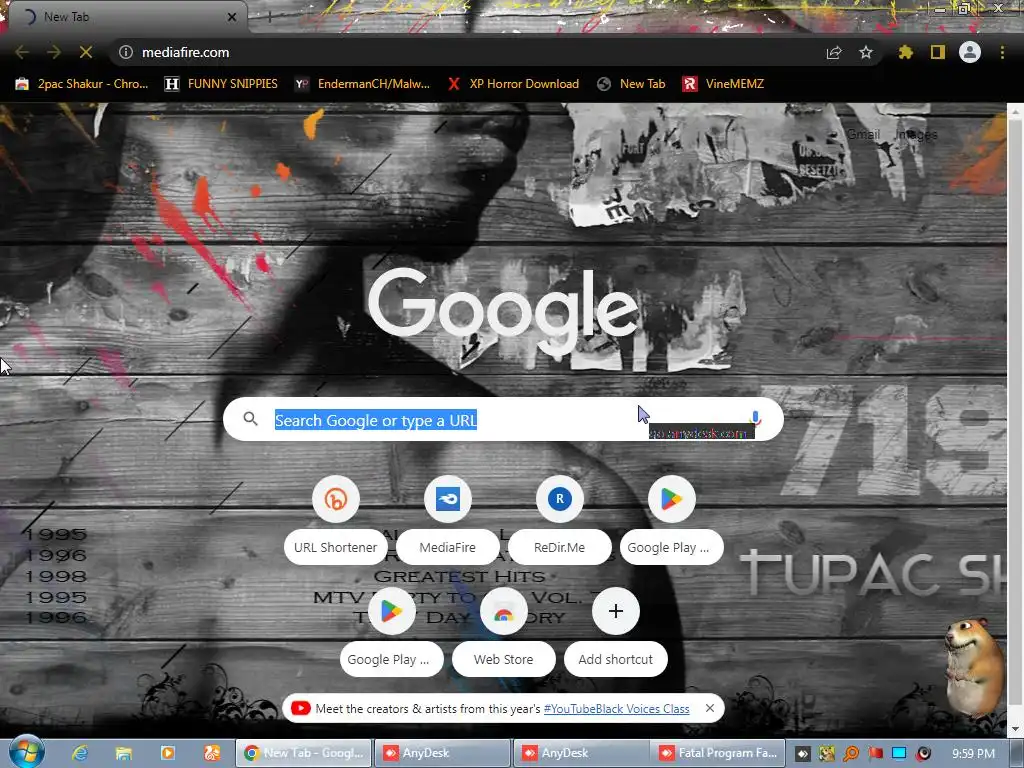The width and height of the screenshot is (1024, 768).
Task: Close the New Tab tab
Action: pyautogui.click(x=231, y=17)
